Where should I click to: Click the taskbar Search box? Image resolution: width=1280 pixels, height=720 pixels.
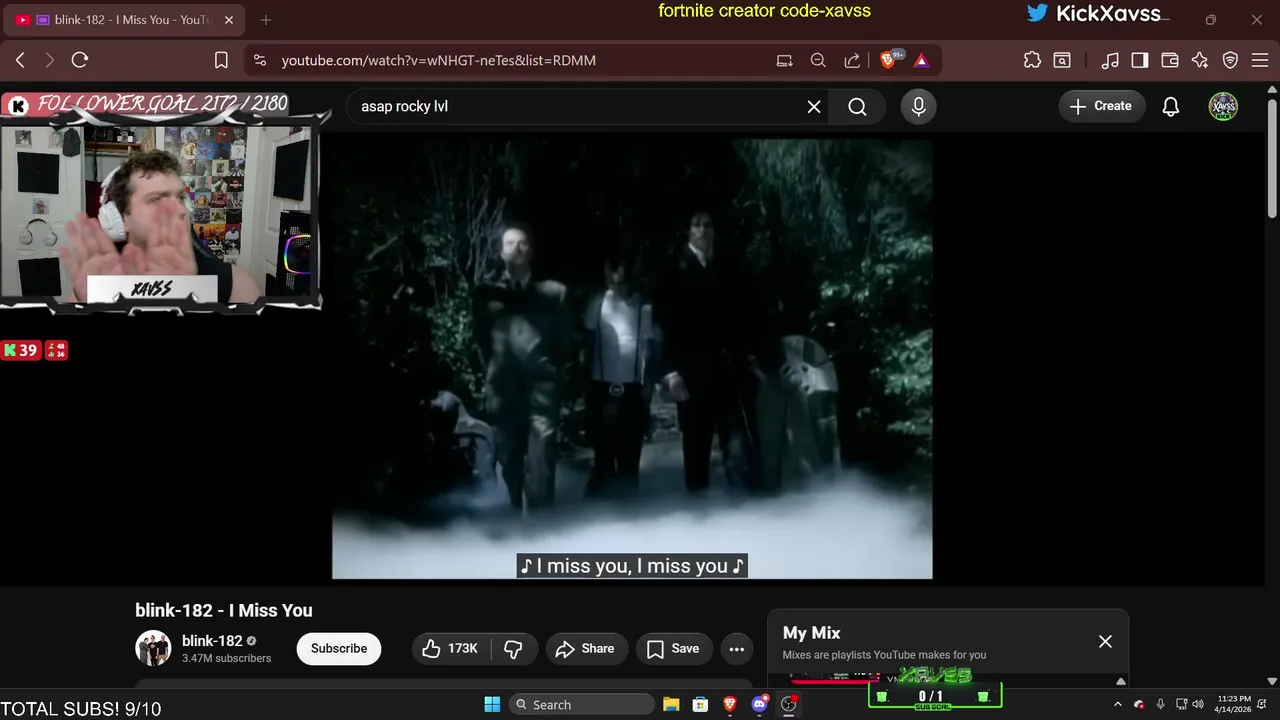click(x=583, y=704)
